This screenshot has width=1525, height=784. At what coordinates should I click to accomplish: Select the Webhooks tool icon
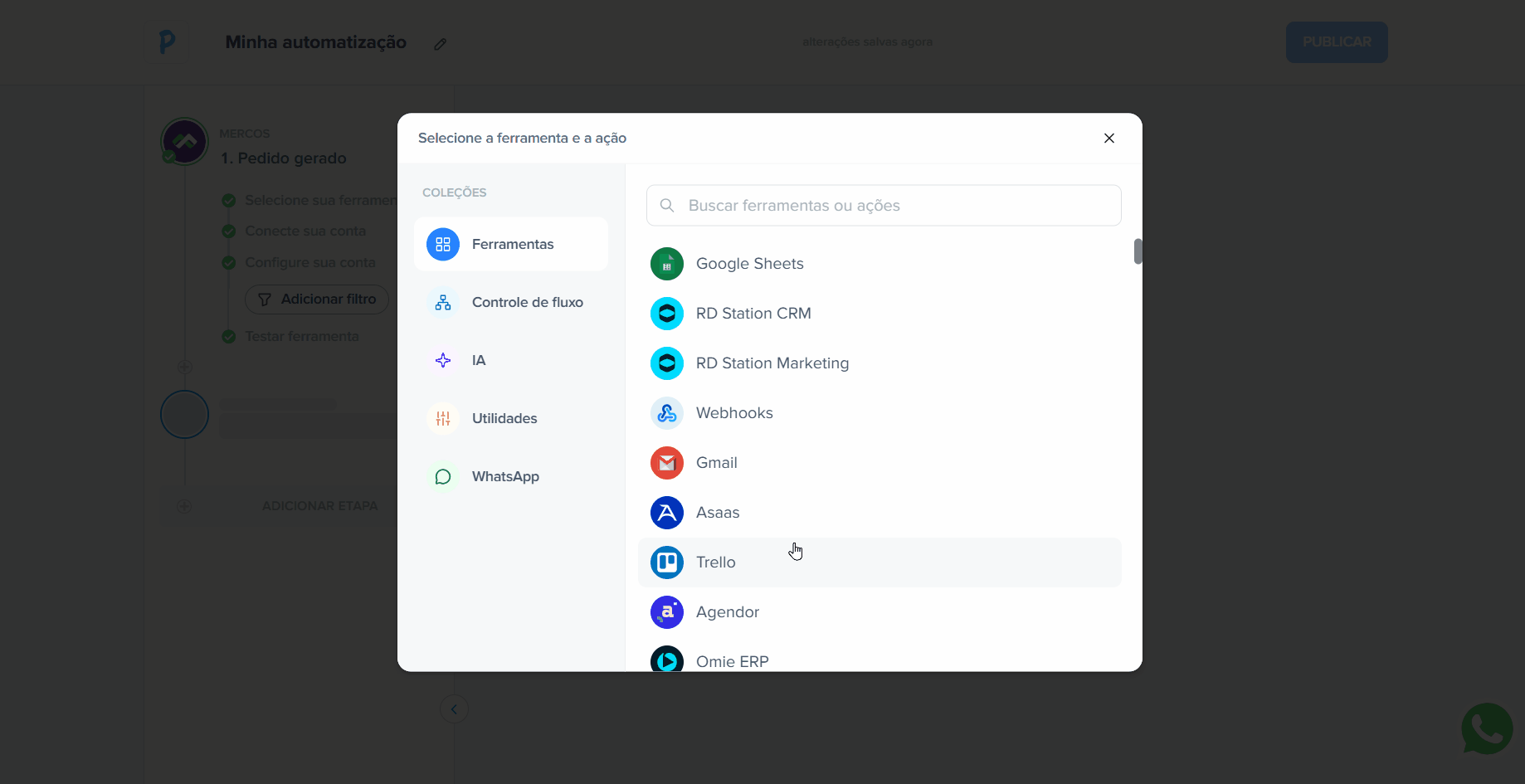[667, 413]
